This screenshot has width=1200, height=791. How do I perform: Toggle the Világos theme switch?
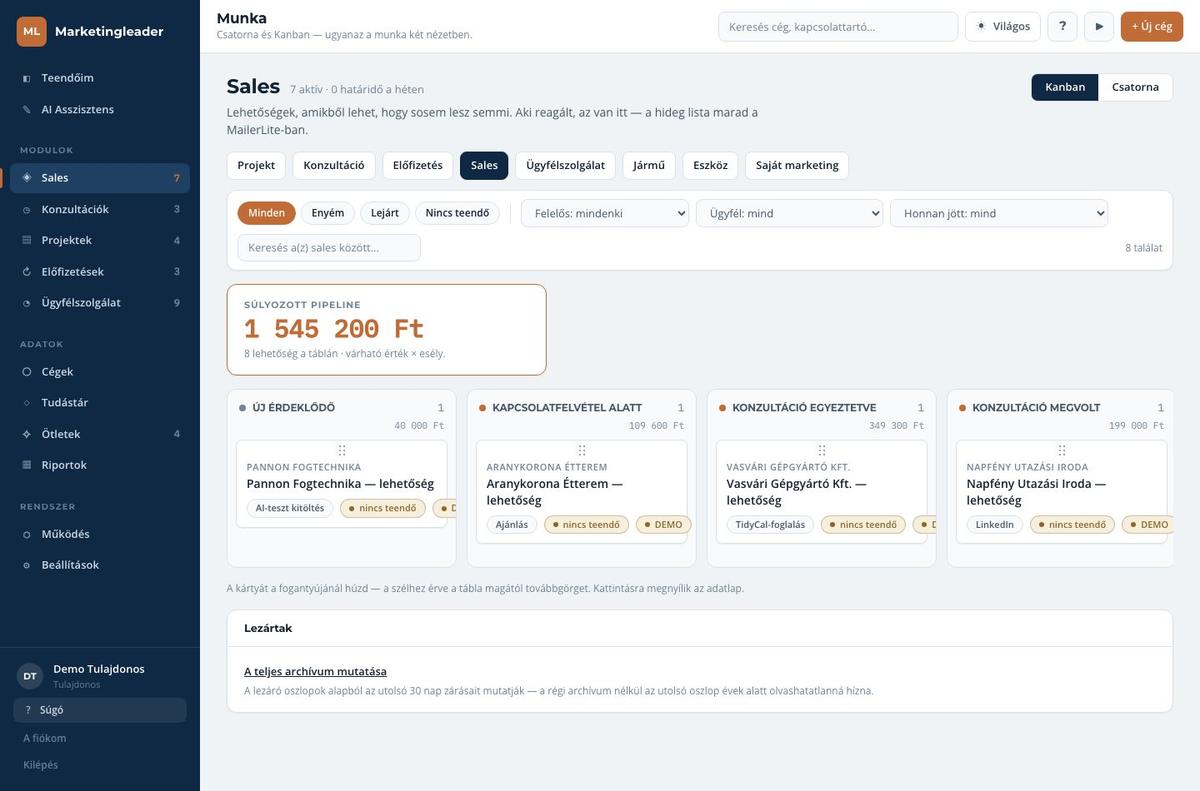coord(1003,26)
